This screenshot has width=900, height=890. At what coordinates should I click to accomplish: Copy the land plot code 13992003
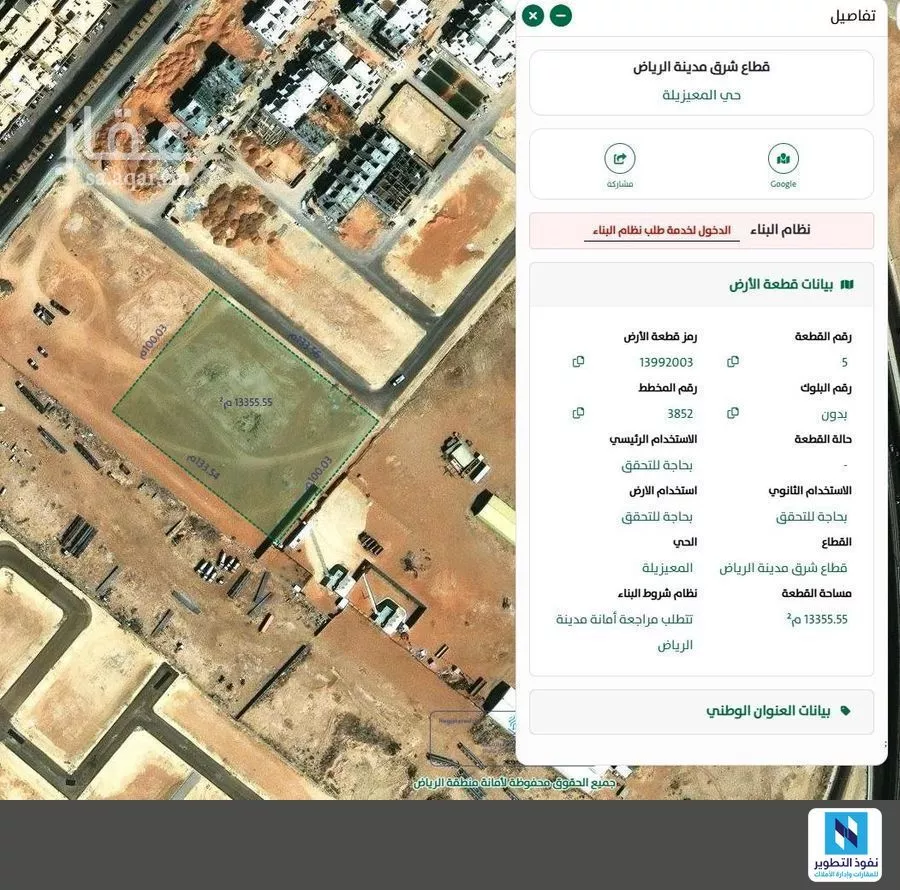coord(578,361)
